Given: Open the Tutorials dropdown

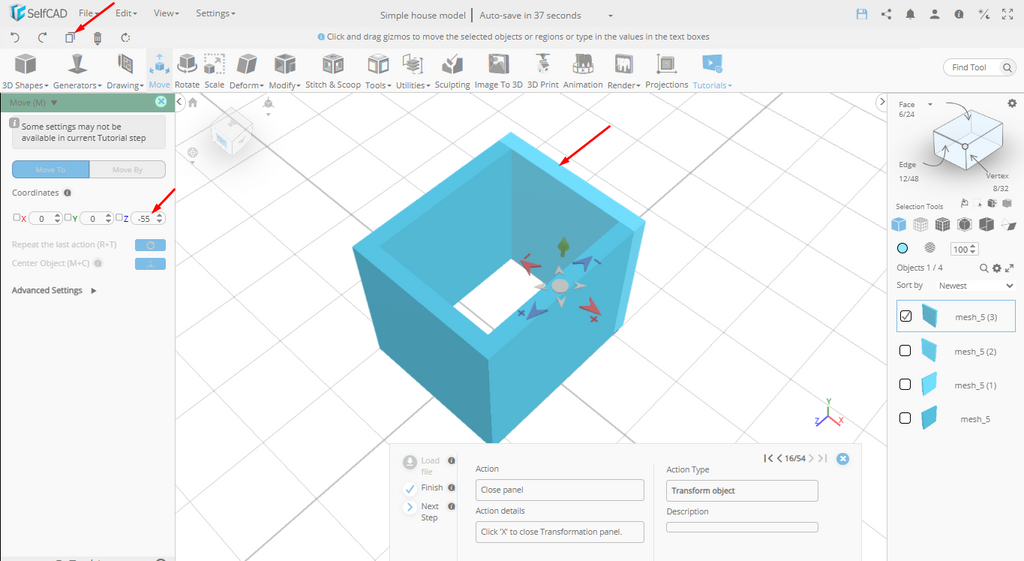Looking at the screenshot, I should [712, 71].
